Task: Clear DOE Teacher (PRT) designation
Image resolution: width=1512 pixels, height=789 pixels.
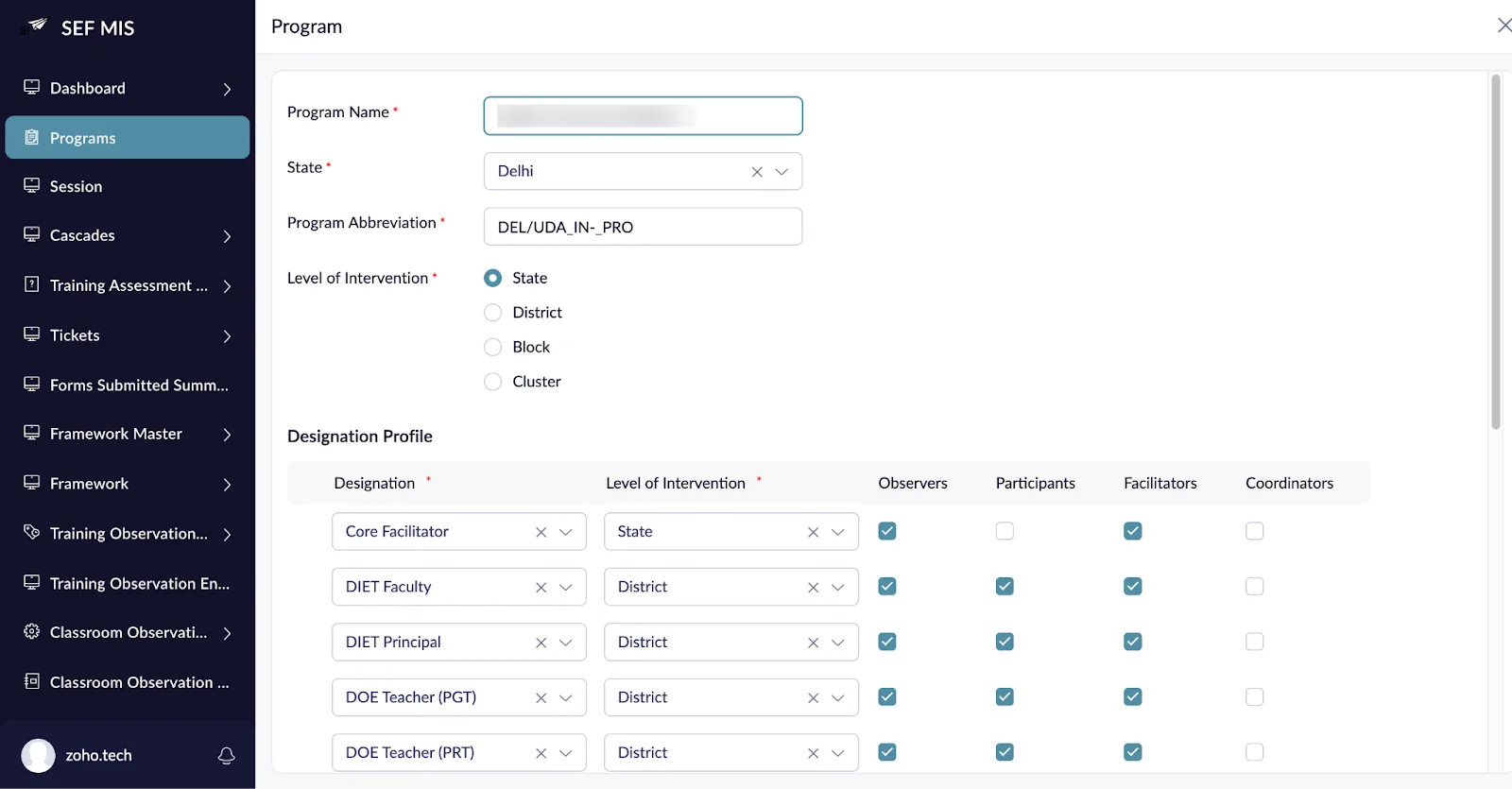Action: (x=541, y=753)
